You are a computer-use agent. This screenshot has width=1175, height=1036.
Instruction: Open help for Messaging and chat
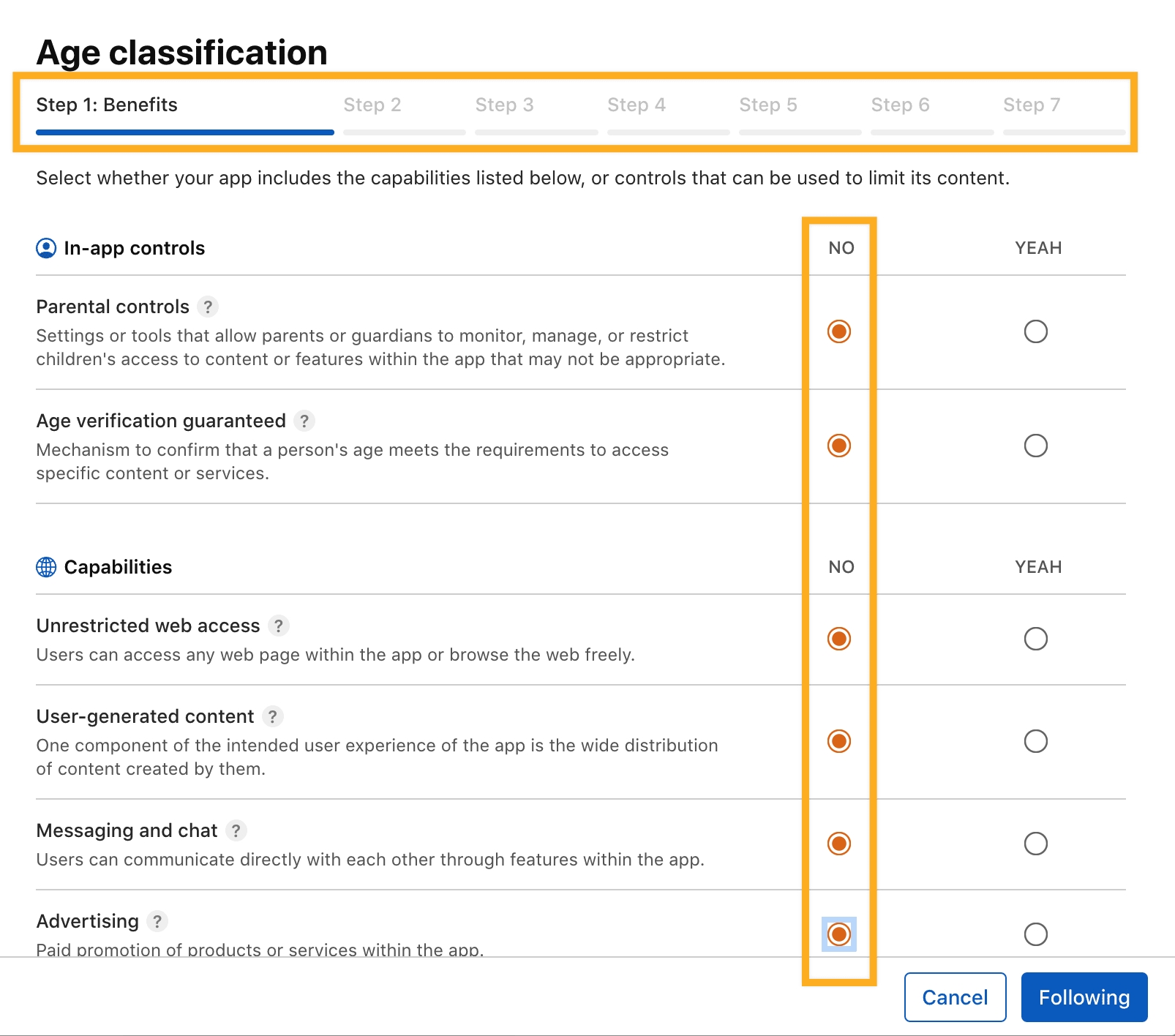236,830
